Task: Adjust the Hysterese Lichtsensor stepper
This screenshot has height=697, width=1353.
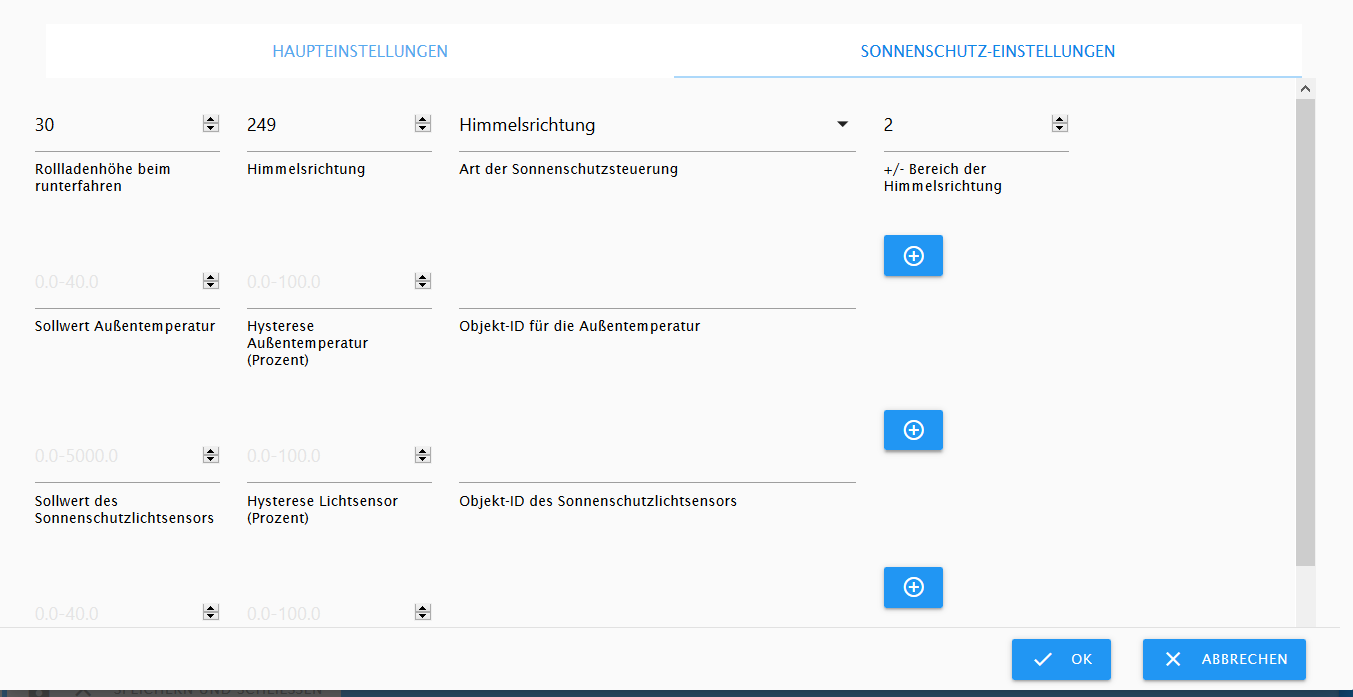Action: pyautogui.click(x=423, y=455)
